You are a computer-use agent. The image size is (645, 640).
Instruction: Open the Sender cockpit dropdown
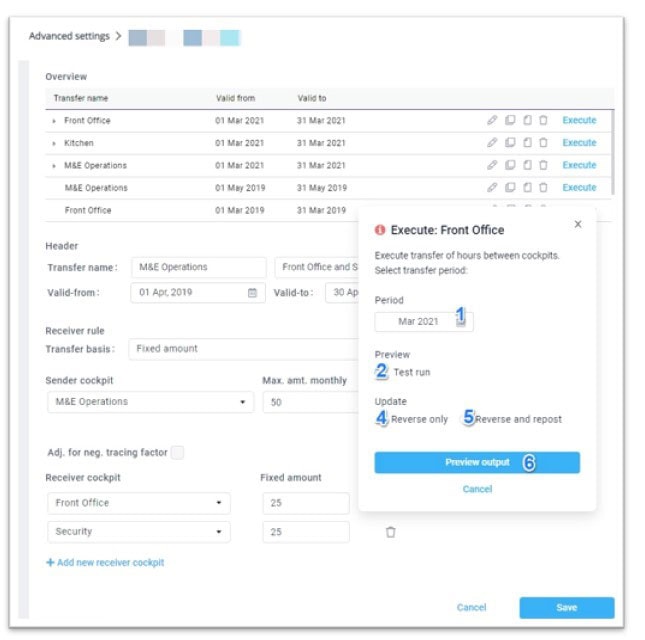tap(149, 402)
